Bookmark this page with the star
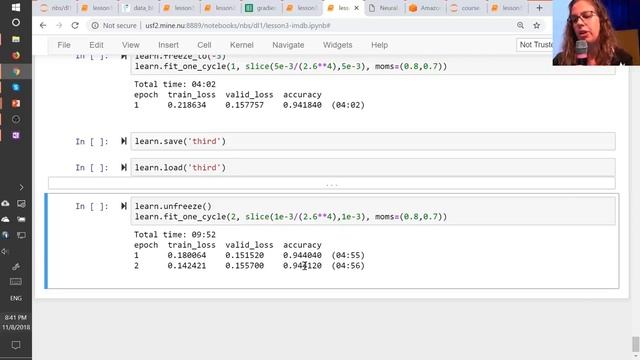 click(536, 25)
